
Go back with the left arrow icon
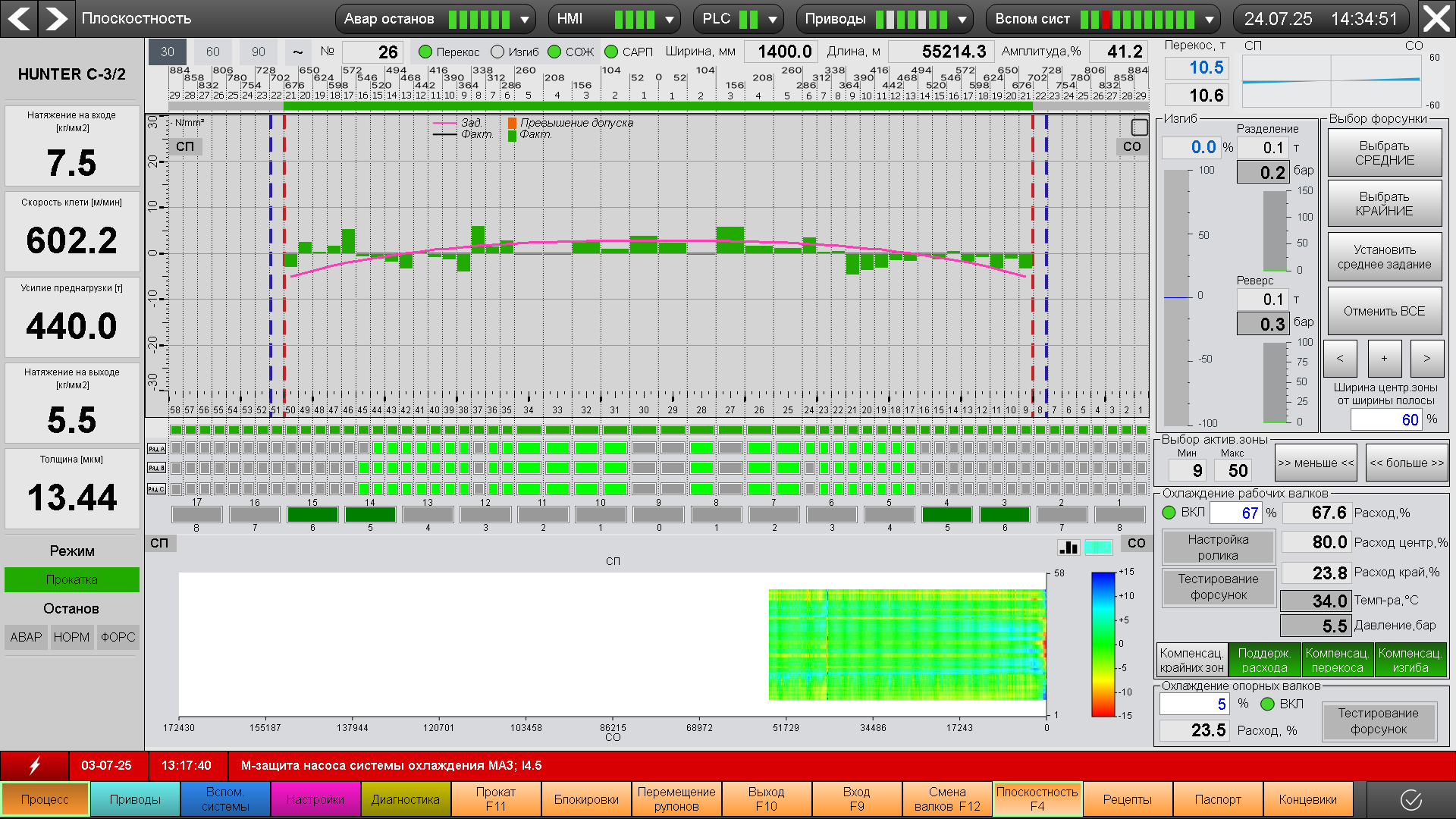[x=19, y=18]
